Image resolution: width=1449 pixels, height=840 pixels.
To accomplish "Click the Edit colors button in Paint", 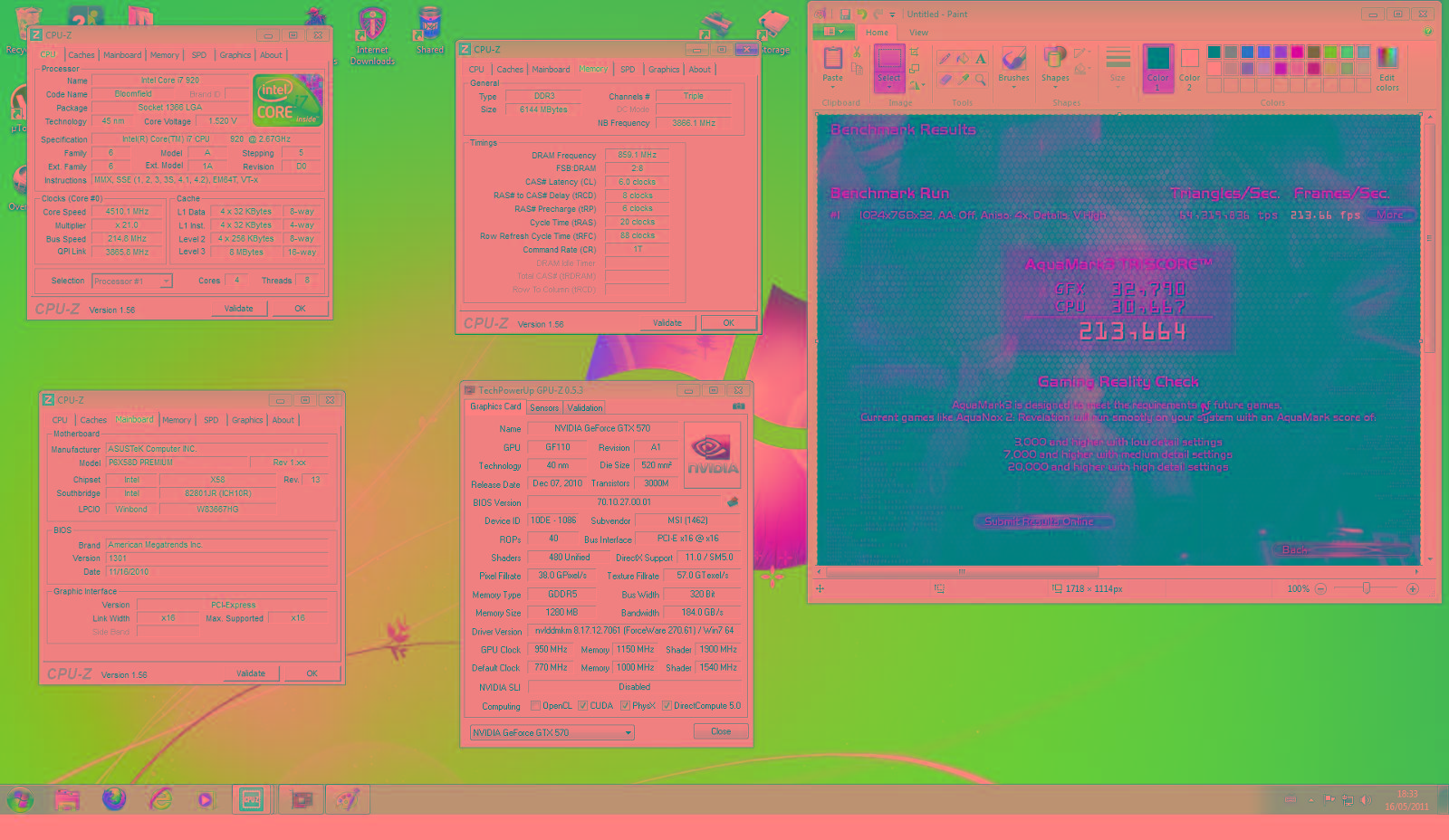I will coord(1387,69).
